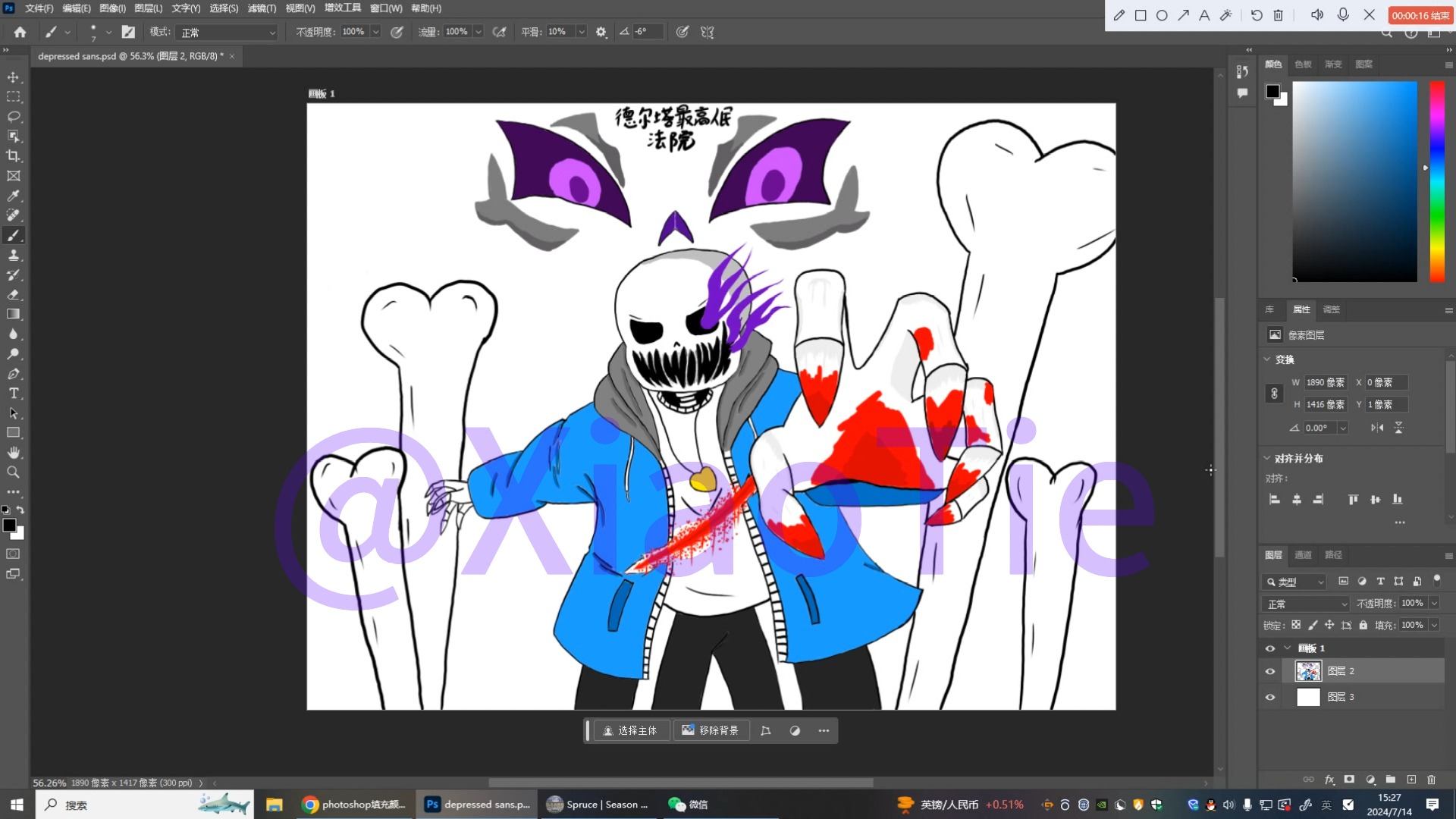This screenshot has height=819, width=1456.
Task: Add a layer style via fx icon
Action: [x=1329, y=780]
